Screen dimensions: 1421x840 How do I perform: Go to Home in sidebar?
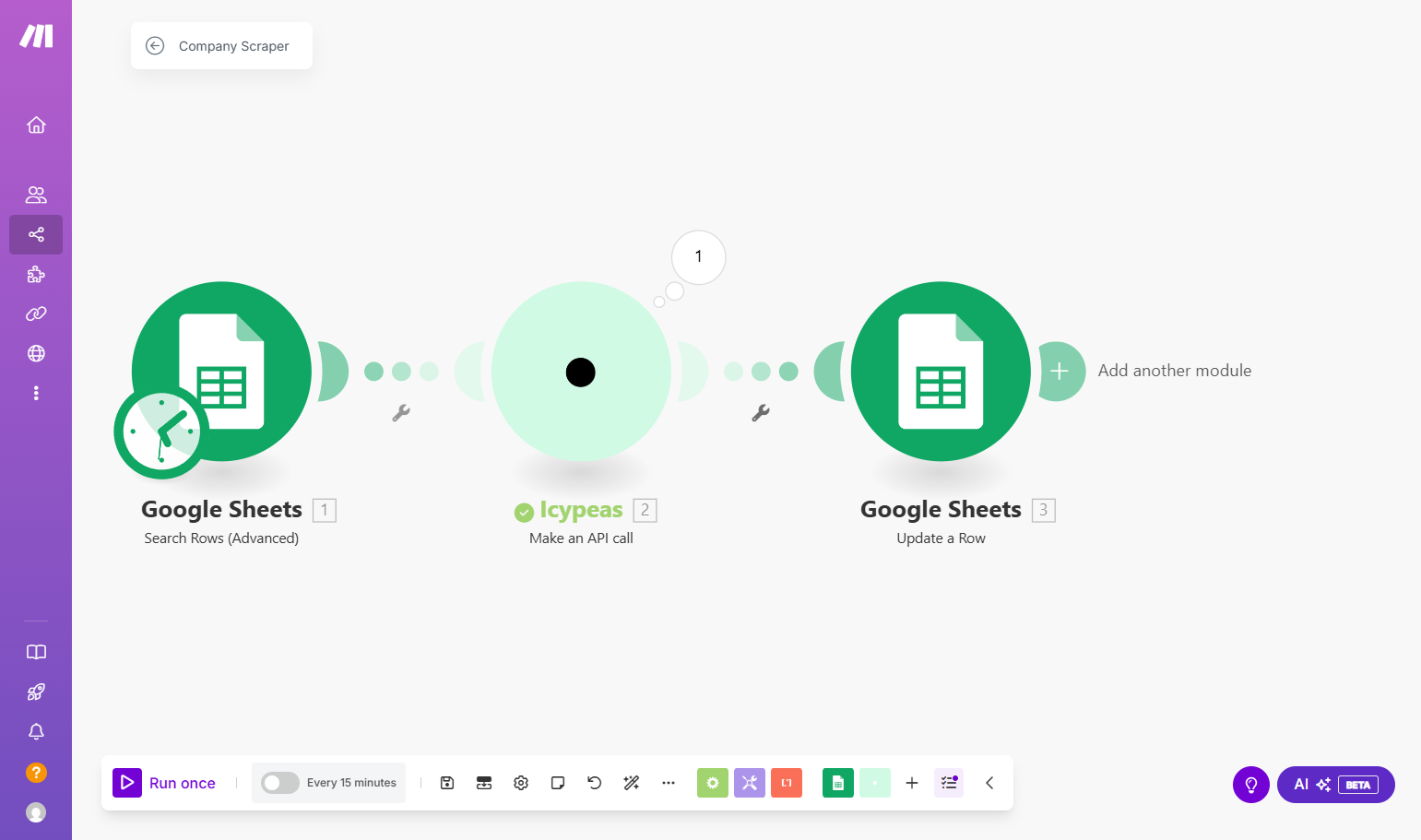click(x=36, y=124)
